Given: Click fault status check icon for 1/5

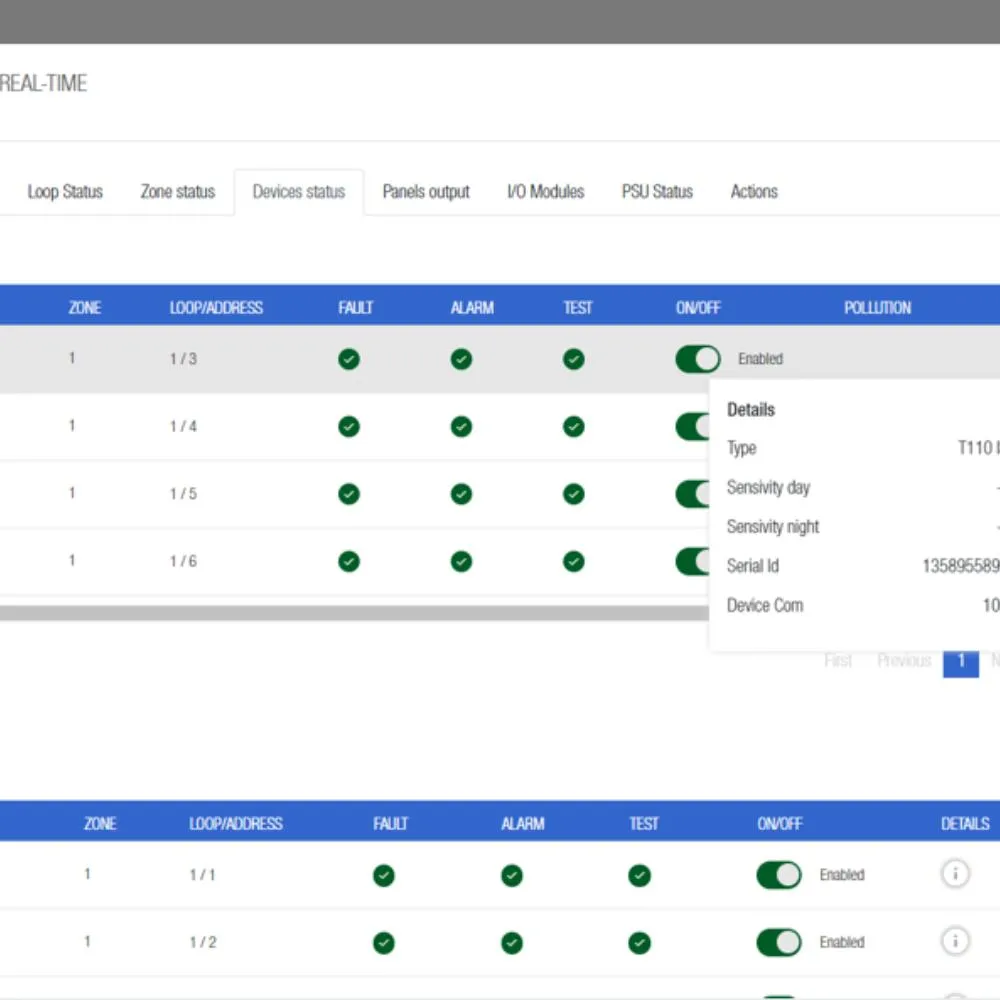Looking at the screenshot, I should tap(349, 494).
